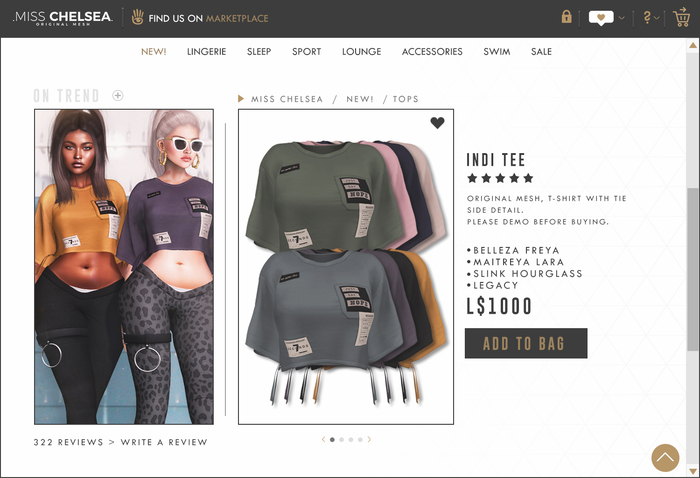Expand the wishlist dropdown chevron
The image size is (700, 478).
tap(622, 18)
